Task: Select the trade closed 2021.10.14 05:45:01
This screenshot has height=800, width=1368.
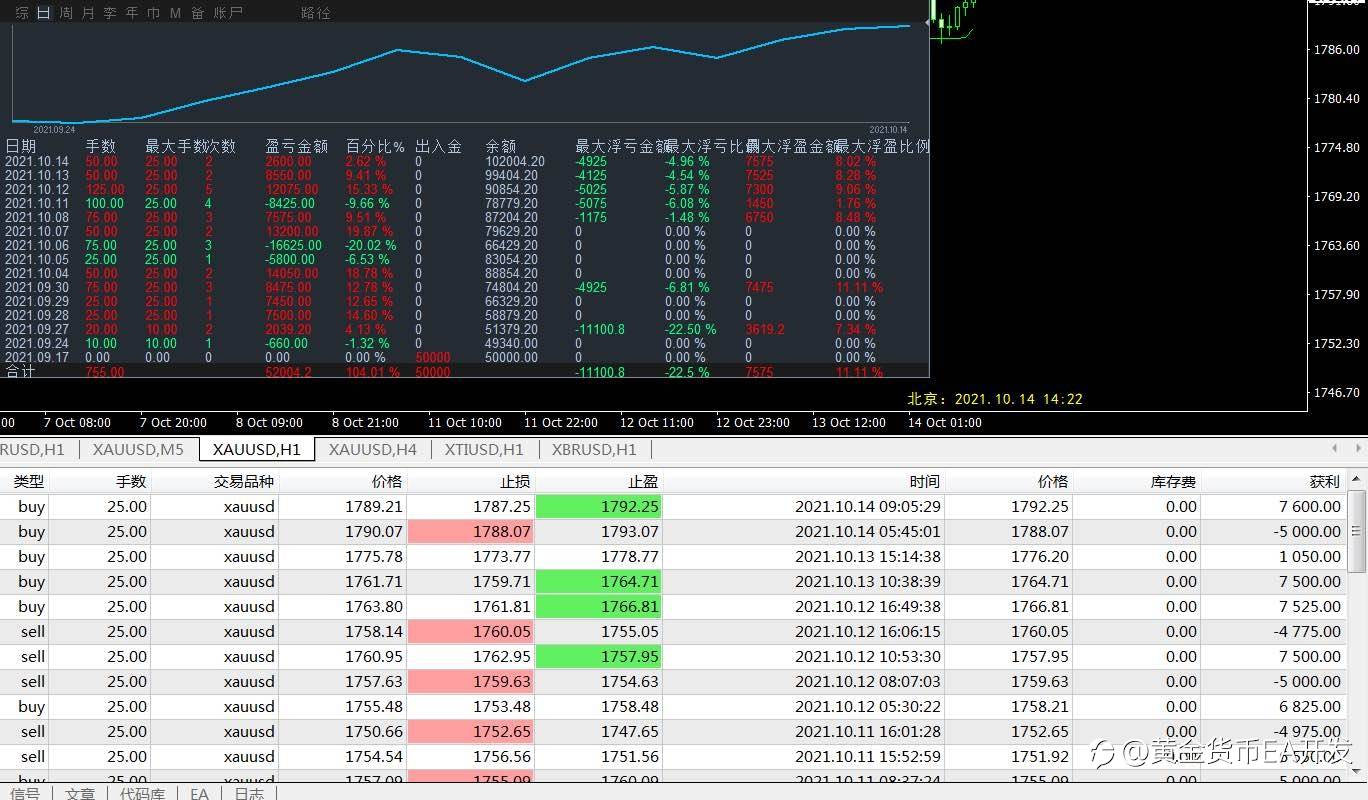Action: point(674,532)
